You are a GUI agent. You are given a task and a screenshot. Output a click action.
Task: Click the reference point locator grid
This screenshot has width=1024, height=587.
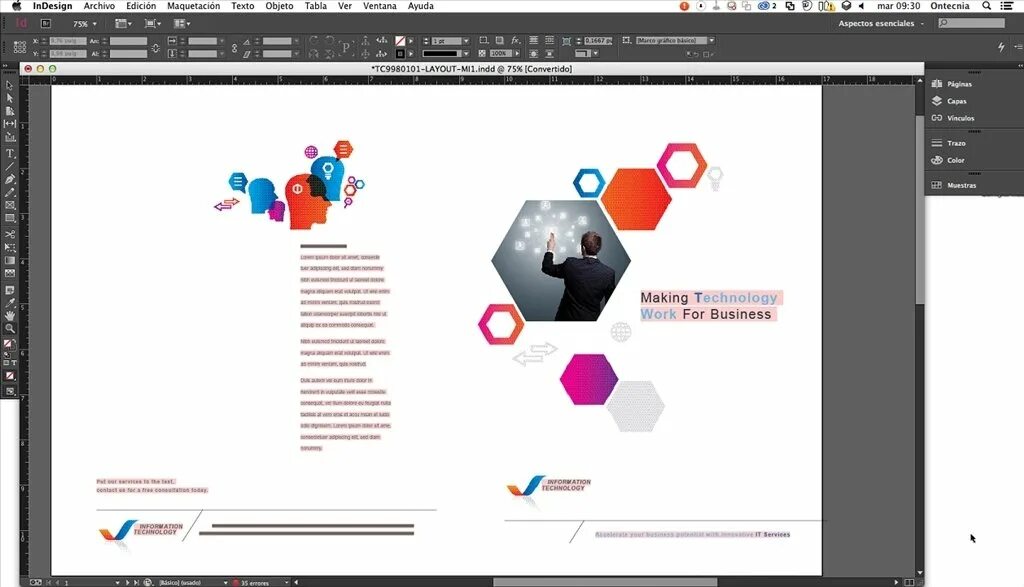(x=20, y=47)
